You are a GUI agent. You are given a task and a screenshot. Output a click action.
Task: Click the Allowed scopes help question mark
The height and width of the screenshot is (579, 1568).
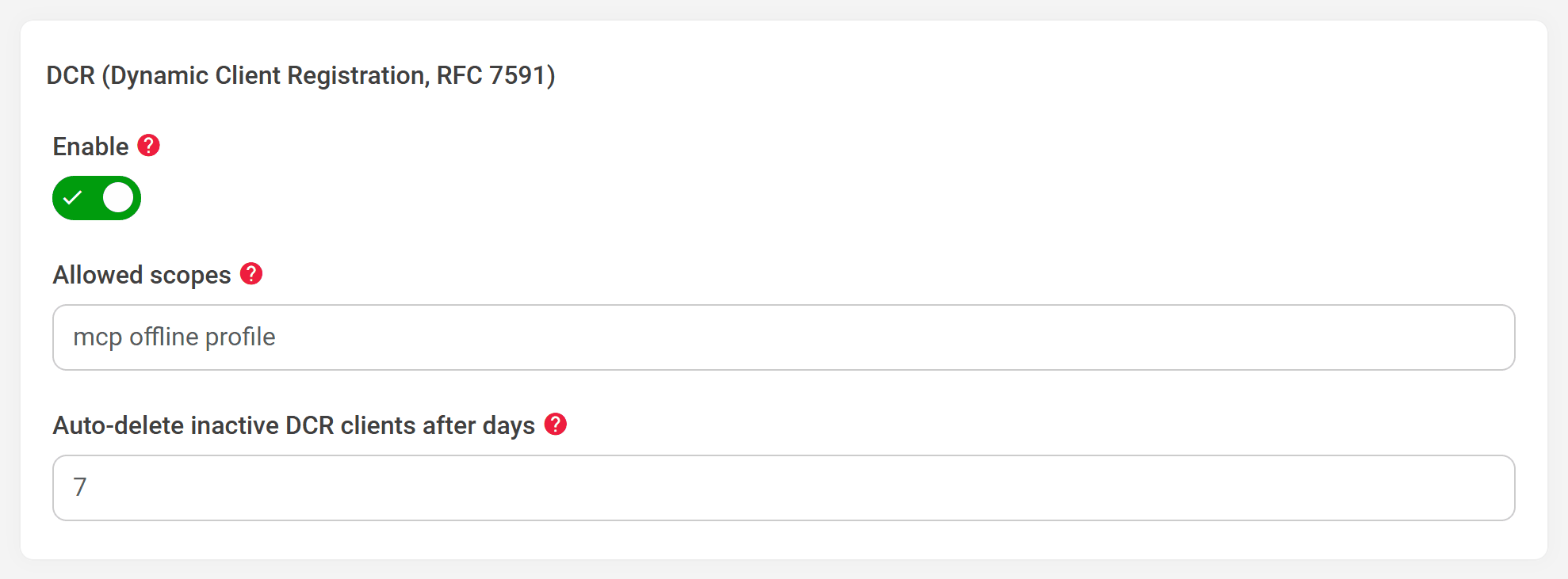251,274
